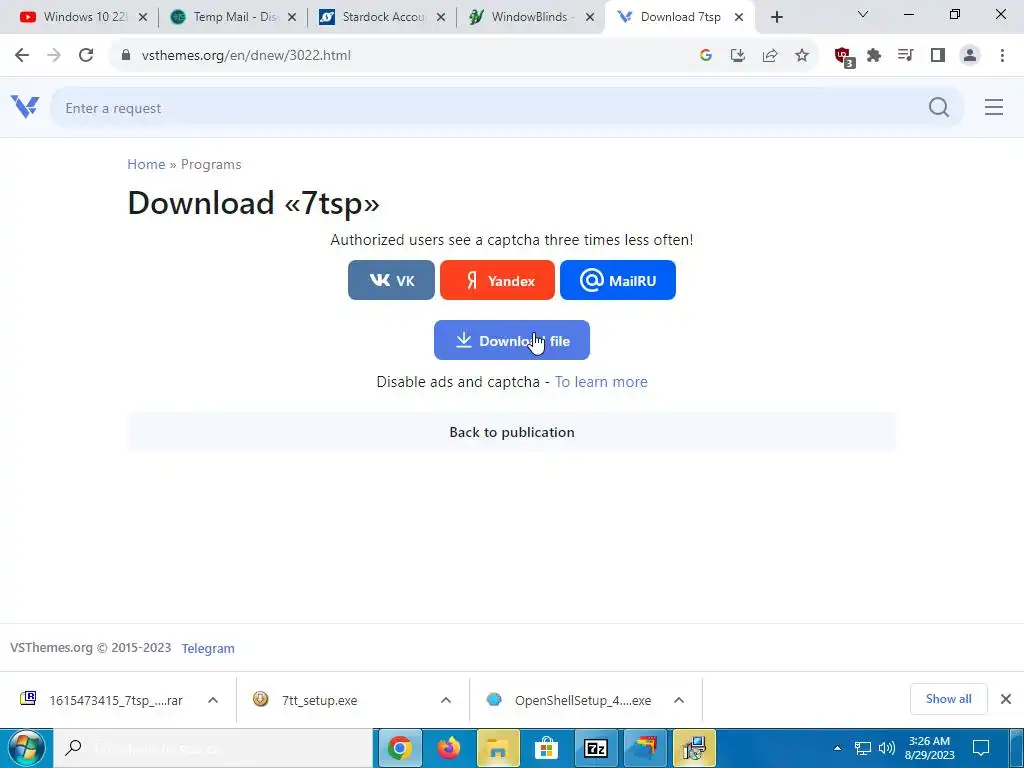Click the lock icon in address bar

(x=126, y=56)
